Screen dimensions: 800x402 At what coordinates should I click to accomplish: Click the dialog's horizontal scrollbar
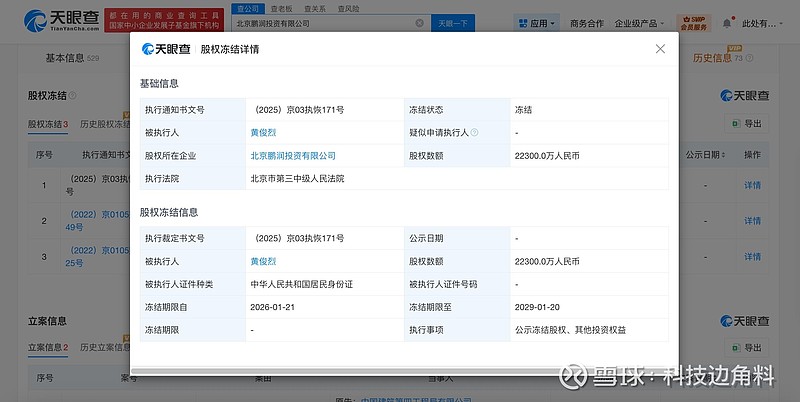pyautogui.click(x=400, y=371)
